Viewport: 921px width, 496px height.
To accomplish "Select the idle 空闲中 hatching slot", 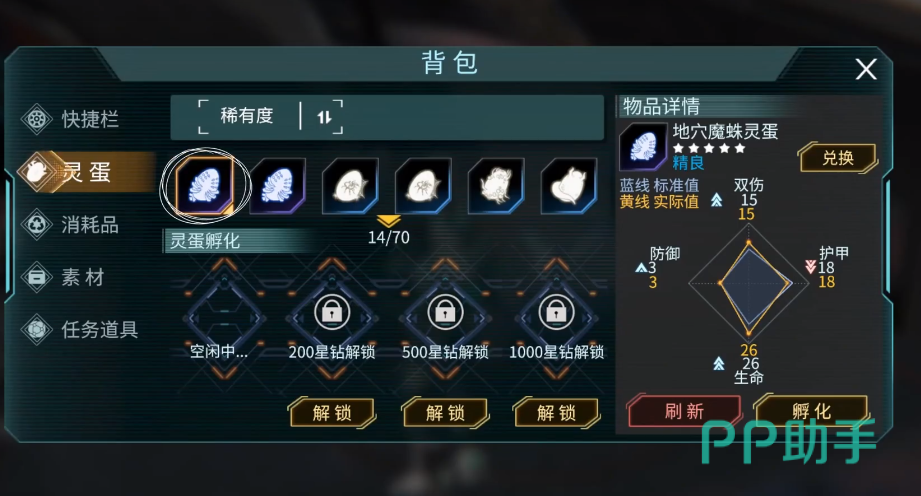I will pos(224,318).
